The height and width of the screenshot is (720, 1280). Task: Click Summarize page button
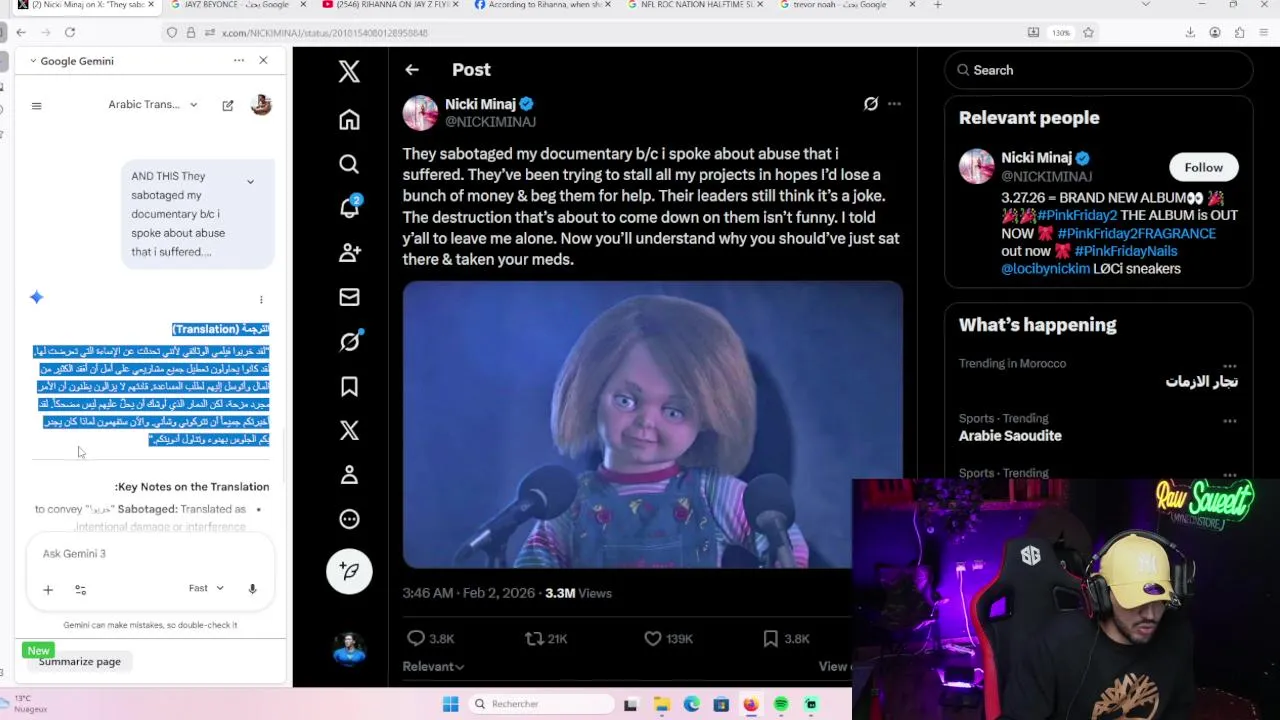(x=80, y=661)
